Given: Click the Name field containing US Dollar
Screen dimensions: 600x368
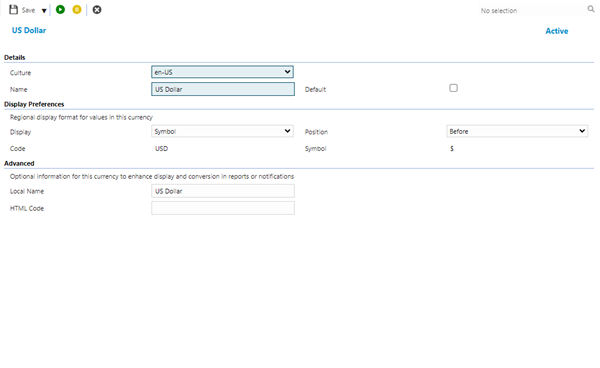Looking at the screenshot, I should (x=223, y=89).
